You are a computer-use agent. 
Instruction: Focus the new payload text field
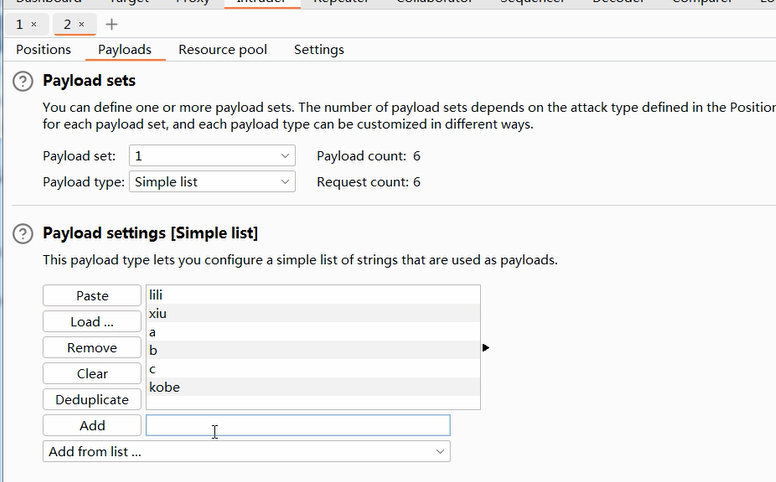pyautogui.click(x=298, y=426)
